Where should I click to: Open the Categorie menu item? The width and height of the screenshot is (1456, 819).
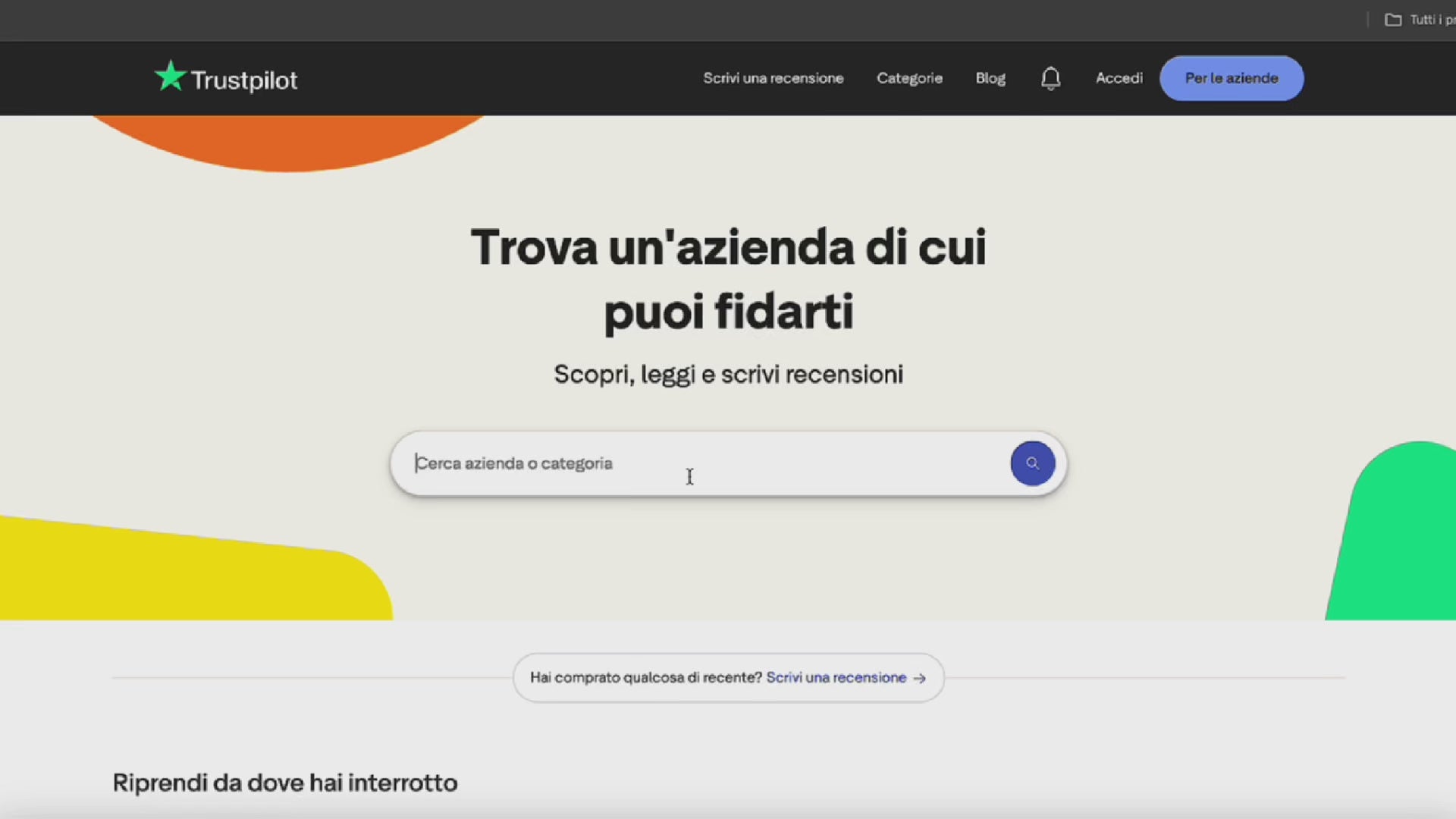click(x=909, y=78)
